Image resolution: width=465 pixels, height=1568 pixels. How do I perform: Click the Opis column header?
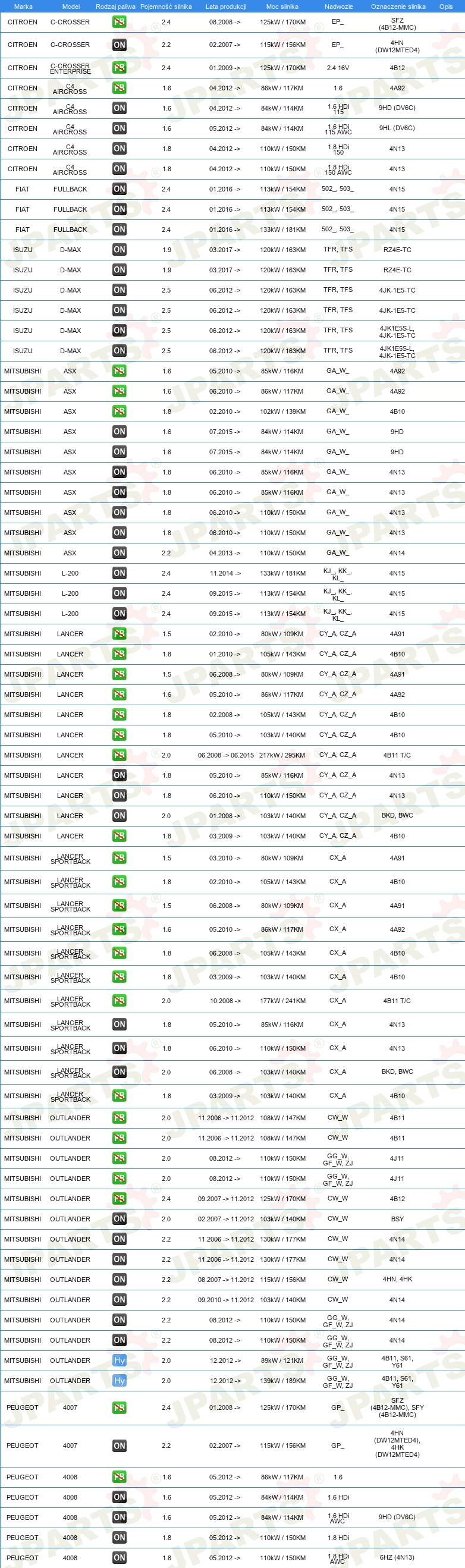point(446,7)
